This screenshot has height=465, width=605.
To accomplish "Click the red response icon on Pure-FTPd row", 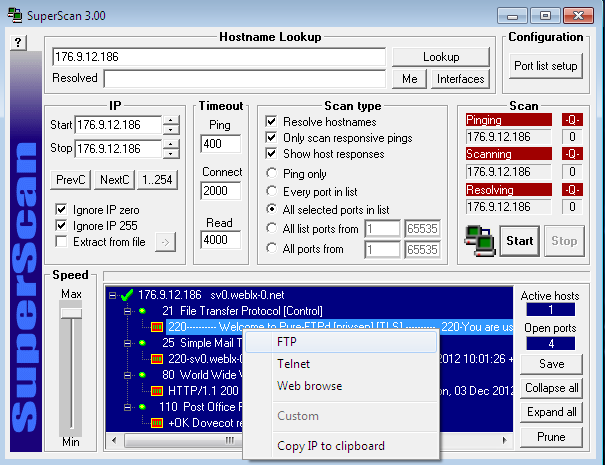I will point(157,327).
